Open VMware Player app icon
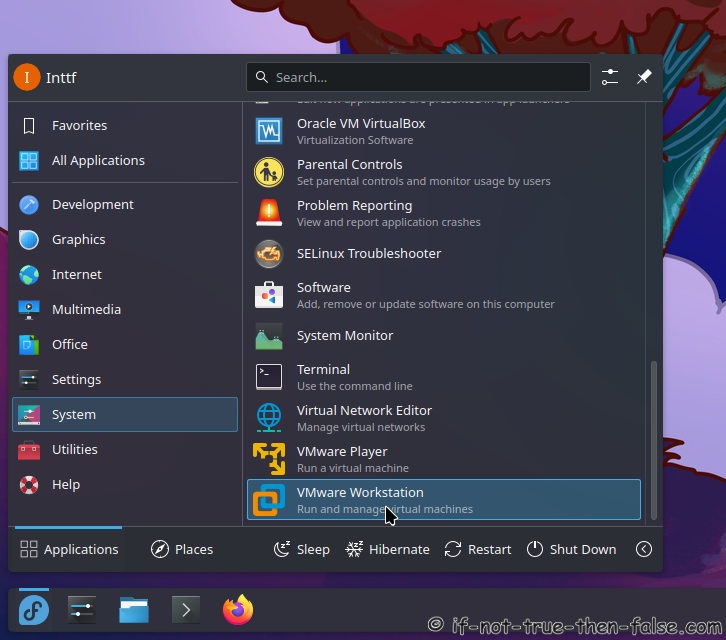 tap(269, 459)
